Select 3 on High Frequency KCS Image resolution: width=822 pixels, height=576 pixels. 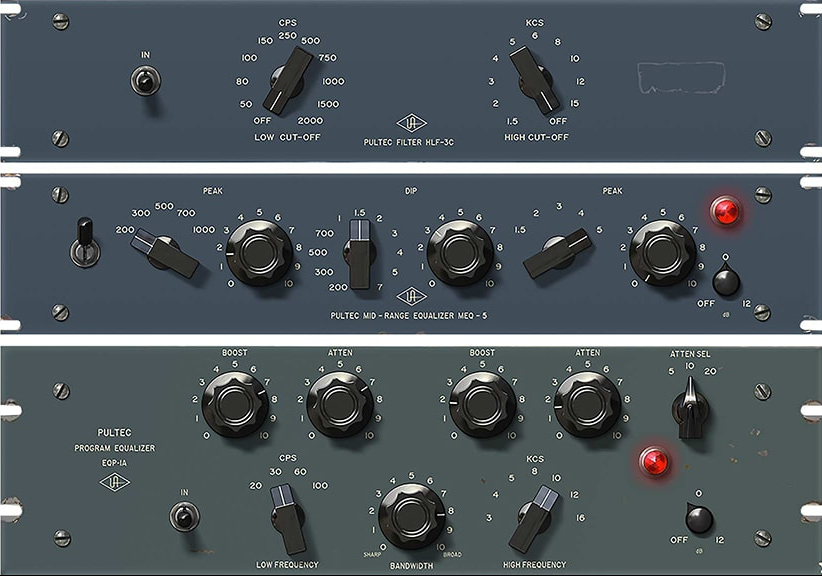pyautogui.click(x=489, y=518)
